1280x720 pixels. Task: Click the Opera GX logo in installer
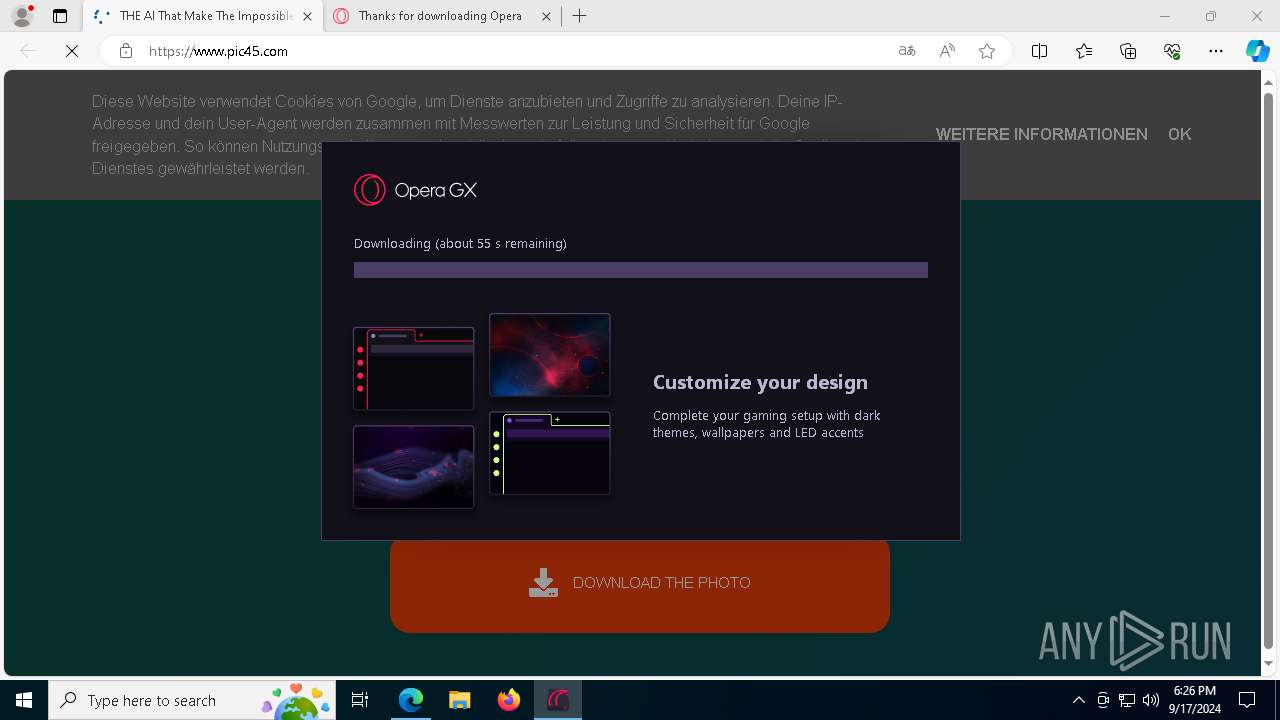415,190
